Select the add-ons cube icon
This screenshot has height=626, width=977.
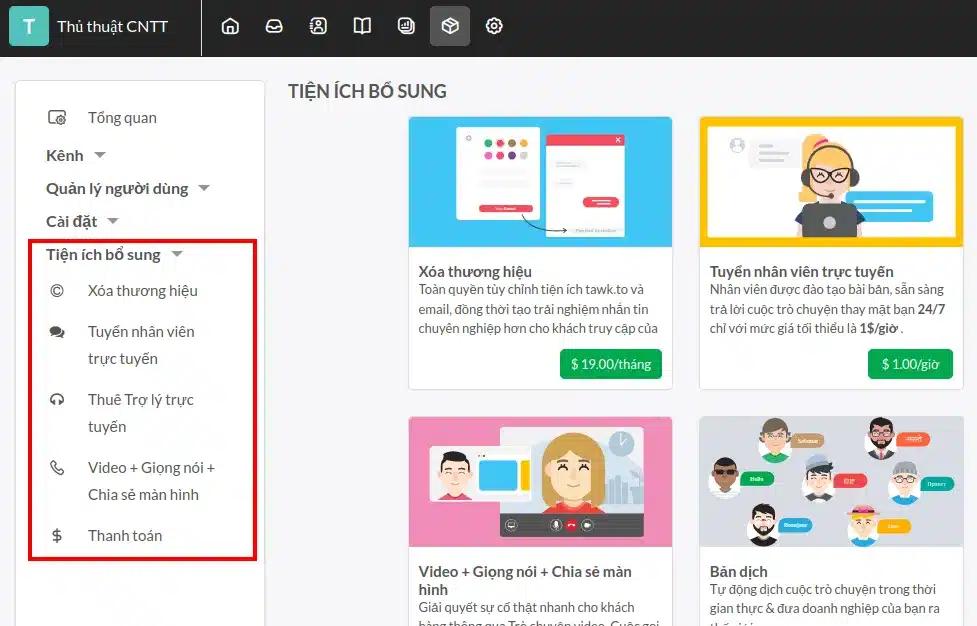coord(450,26)
